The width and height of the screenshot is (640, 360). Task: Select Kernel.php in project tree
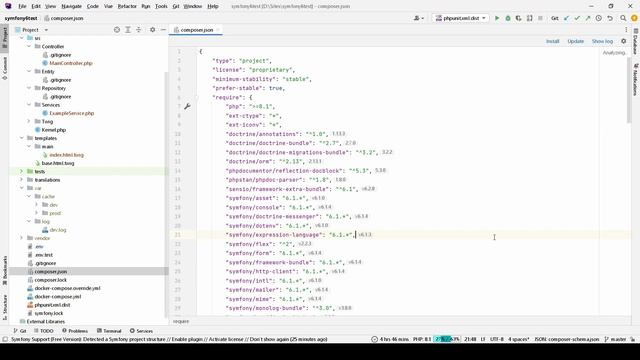pyautogui.click(x=53, y=130)
